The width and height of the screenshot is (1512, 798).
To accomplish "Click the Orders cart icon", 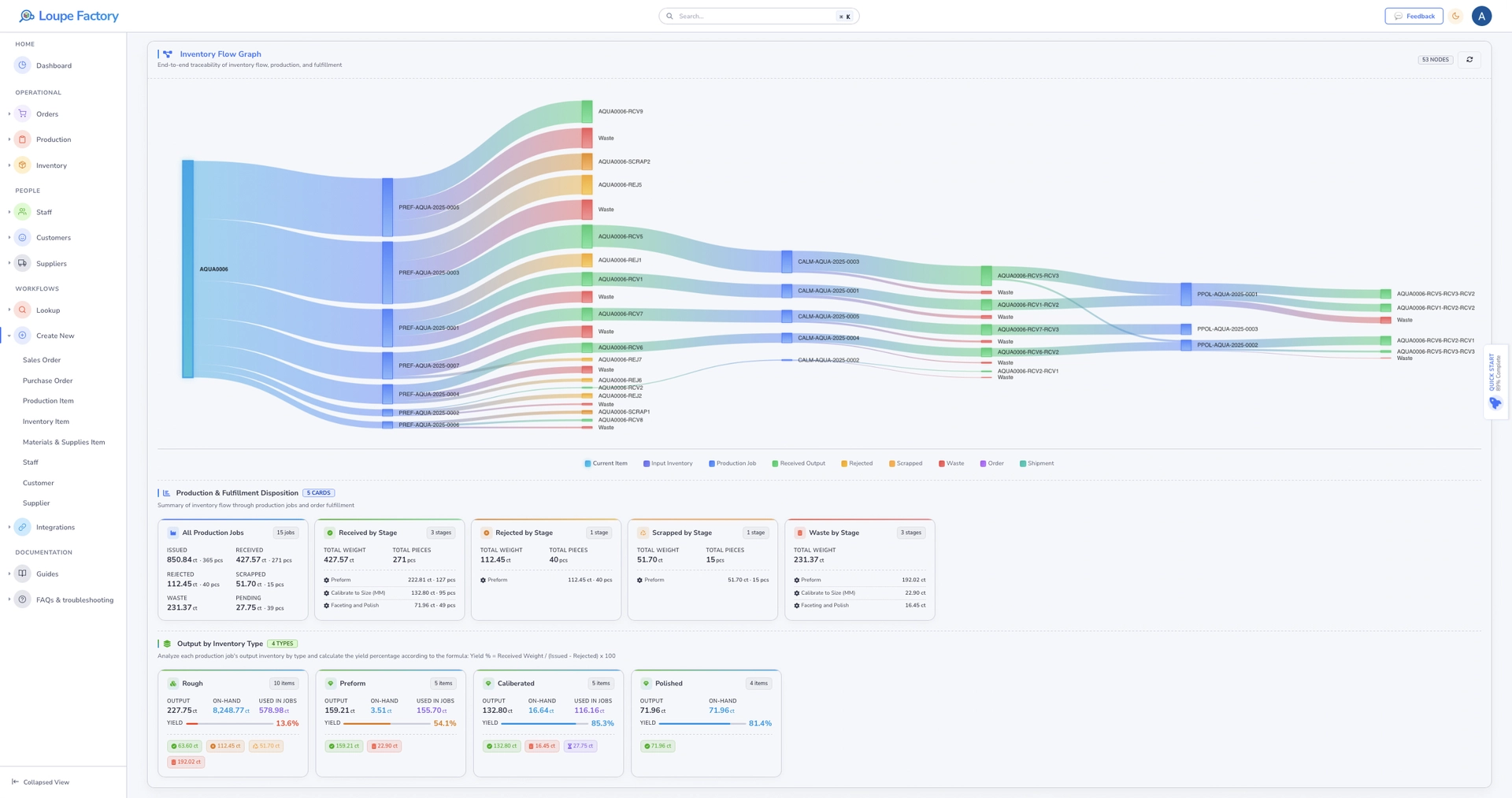I will (x=23, y=113).
